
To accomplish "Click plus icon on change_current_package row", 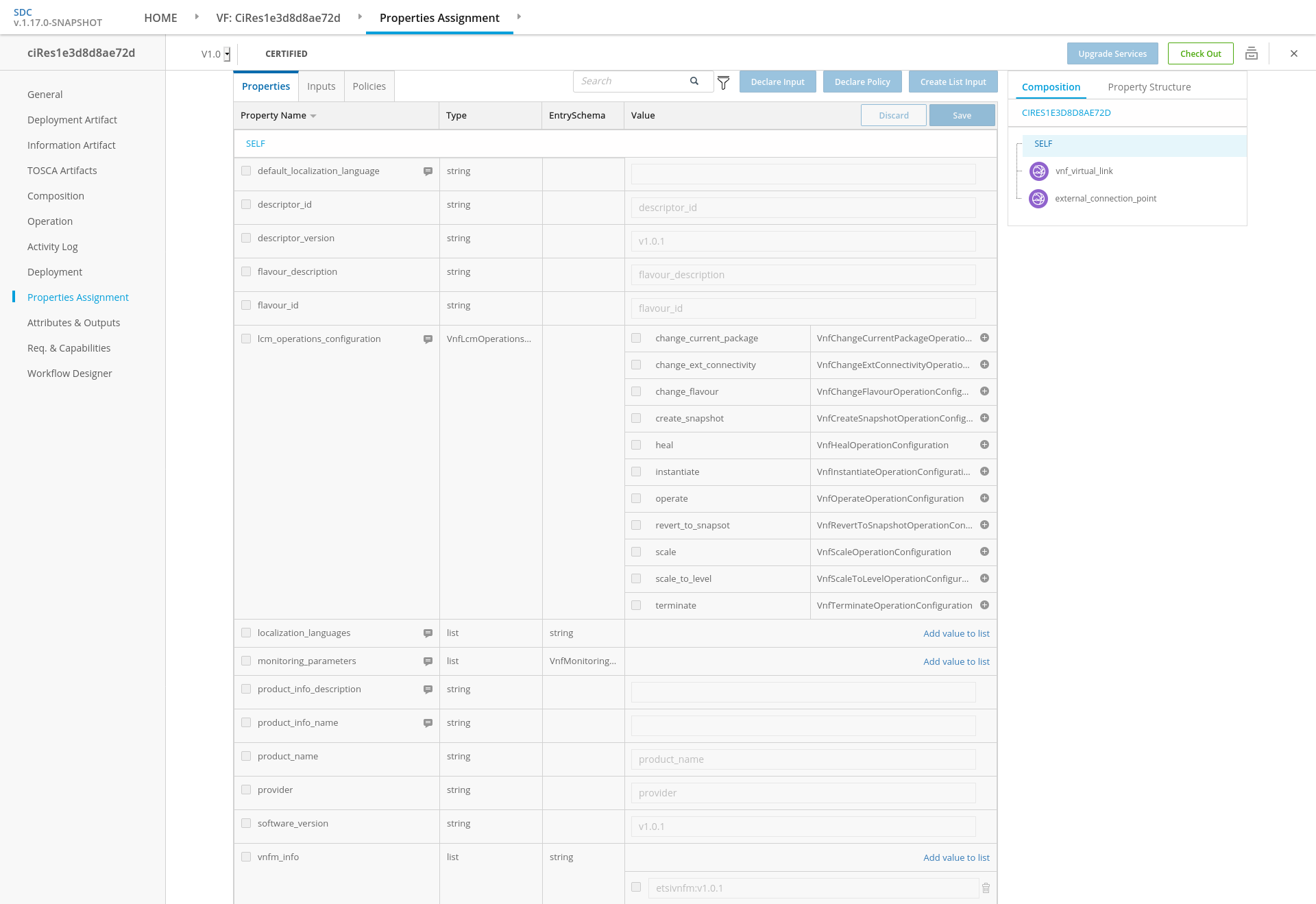I will point(984,338).
